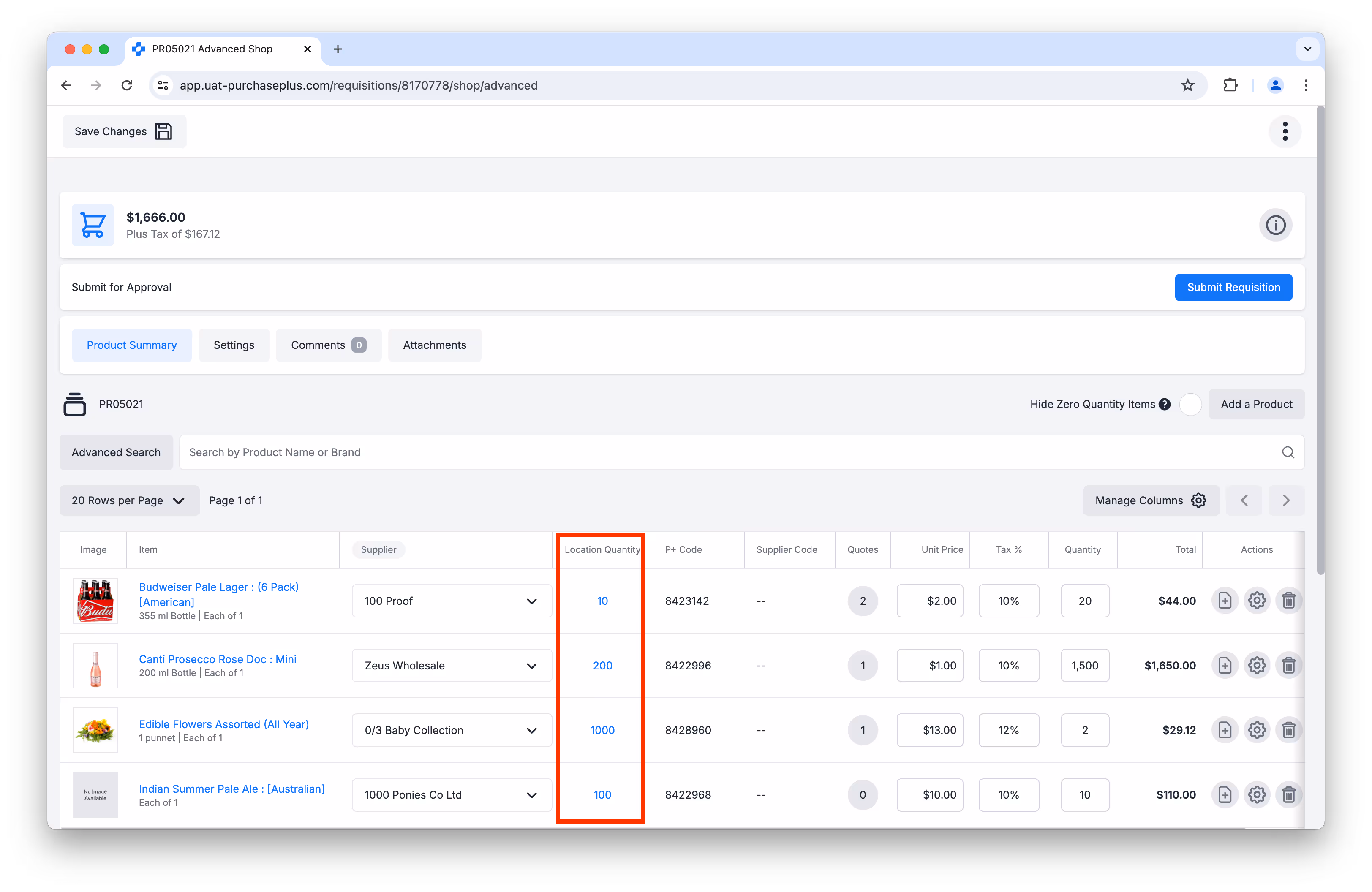Delete the Indian Summer Pale Ale row
Image resolution: width=1372 pixels, height=892 pixels.
(x=1288, y=794)
